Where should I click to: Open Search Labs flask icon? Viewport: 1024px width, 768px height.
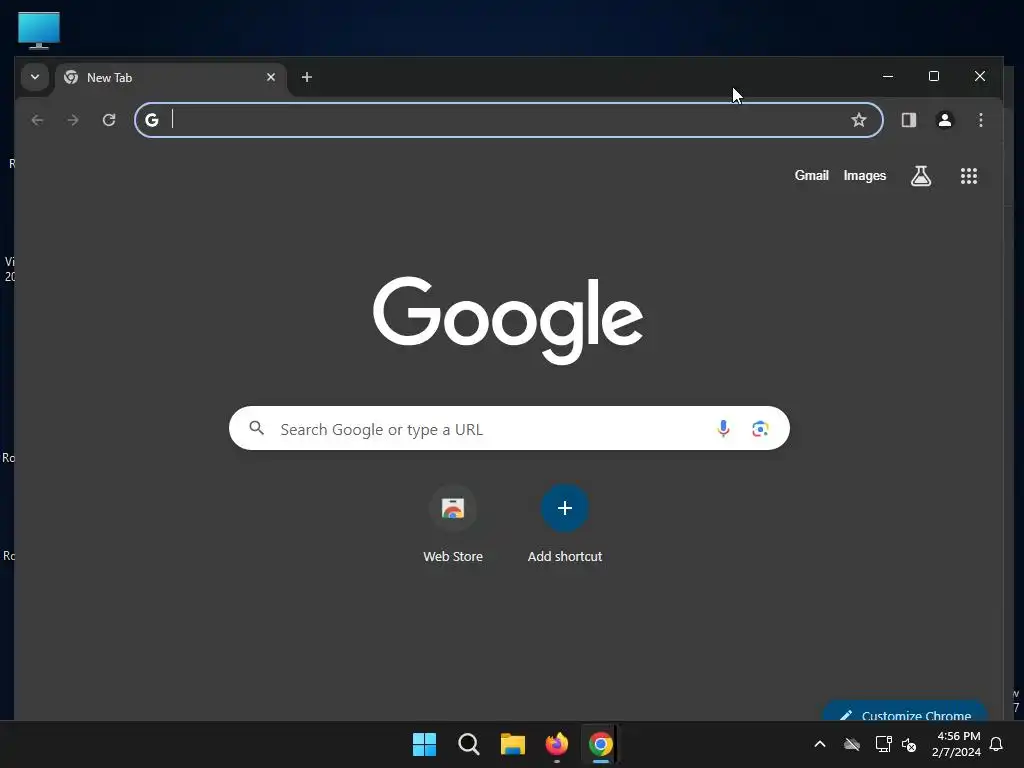[x=921, y=176]
